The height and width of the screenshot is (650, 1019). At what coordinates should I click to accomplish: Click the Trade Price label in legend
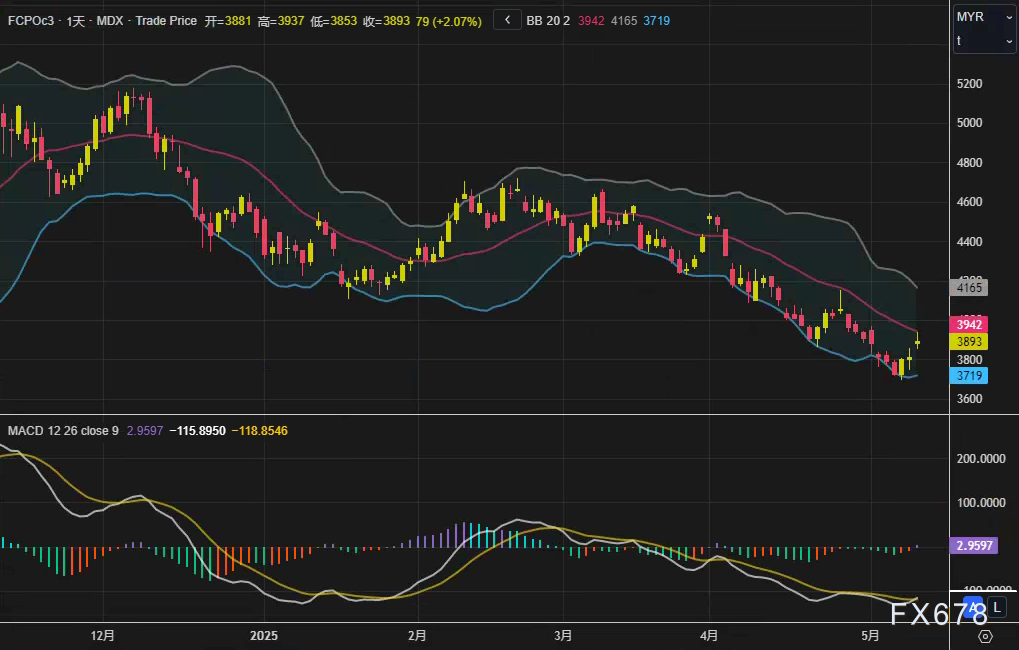(166, 21)
